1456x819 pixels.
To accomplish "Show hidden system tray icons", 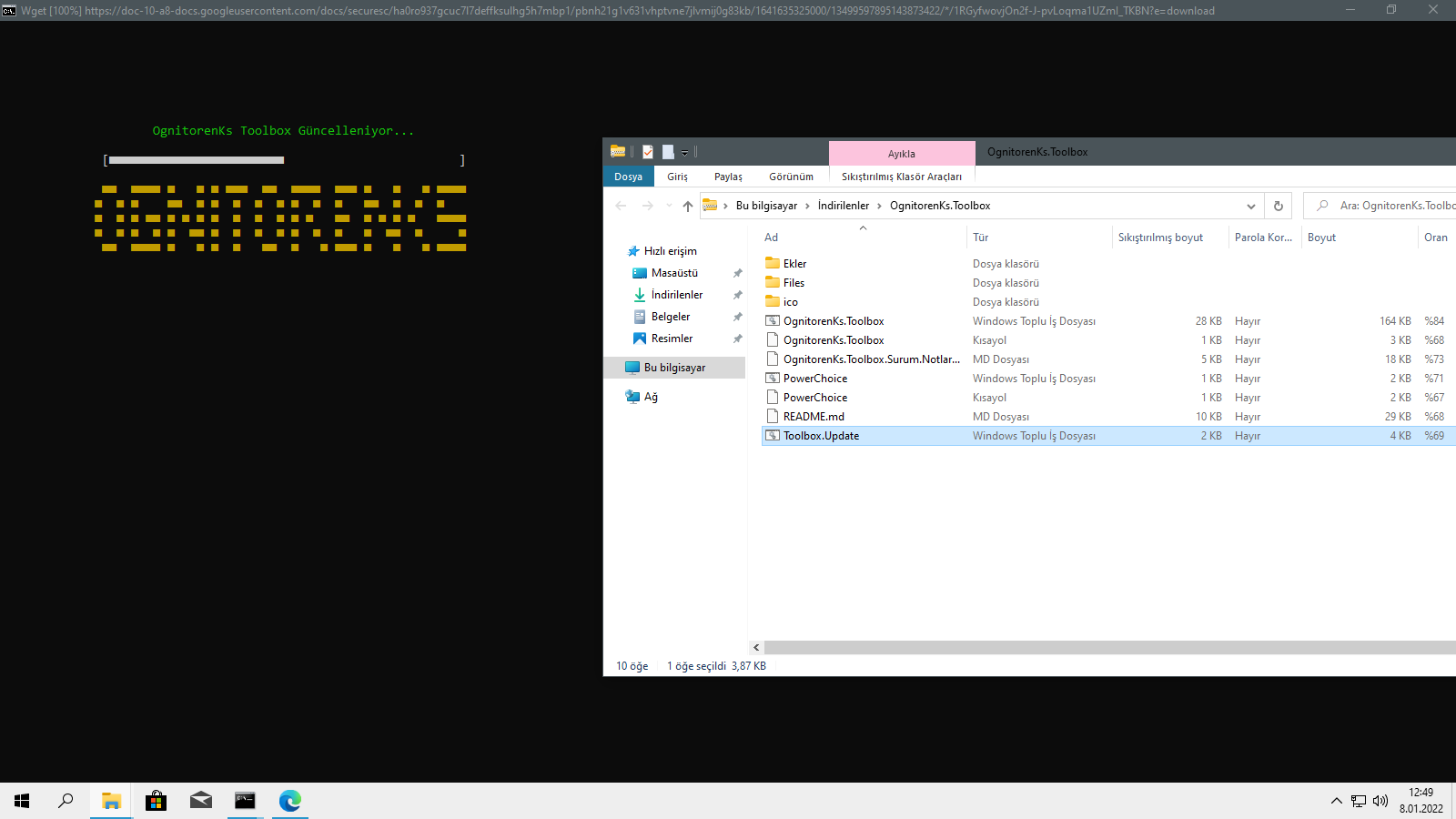I will click(x=1336, y=801).
